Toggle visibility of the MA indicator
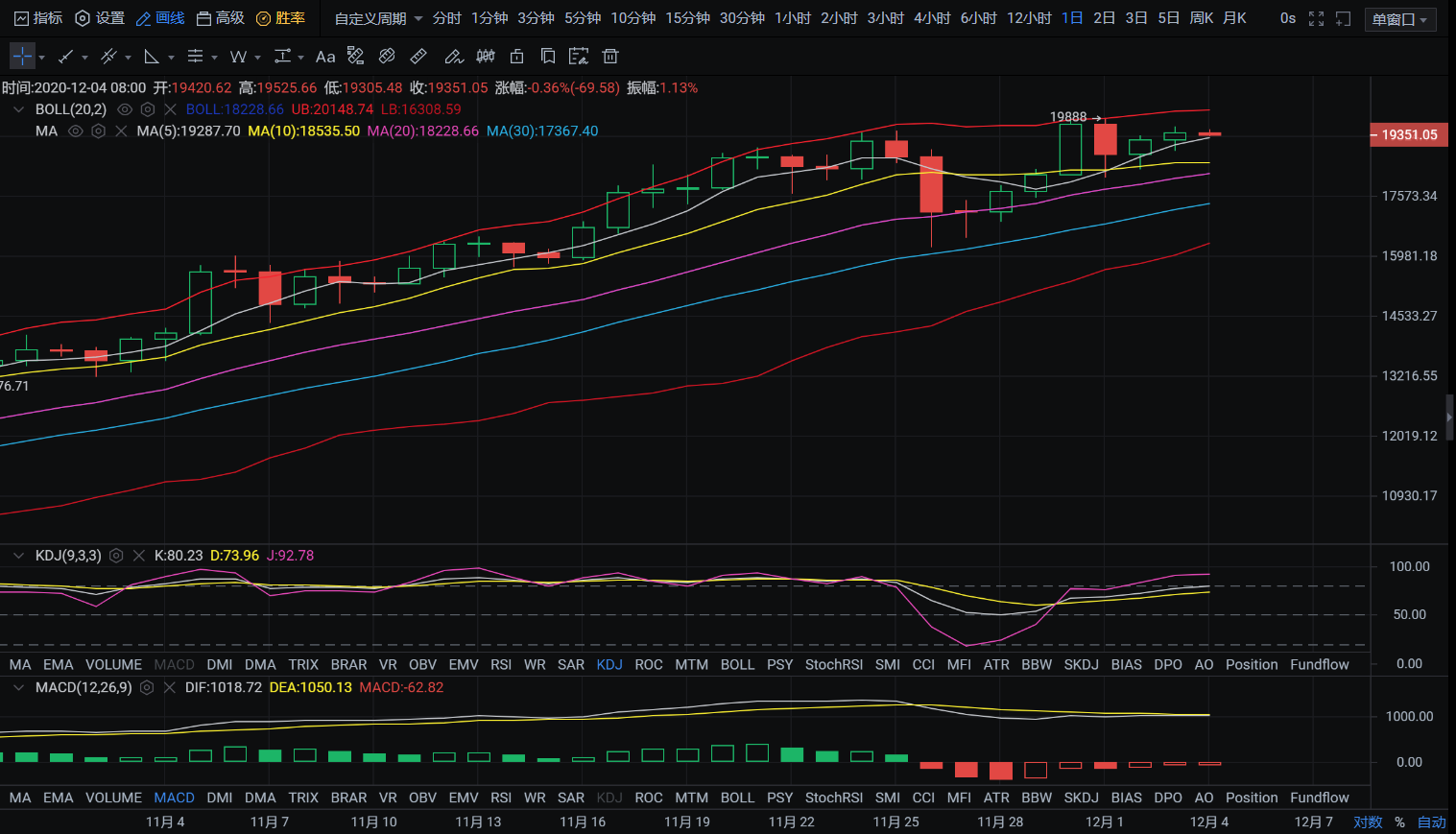1456x834 pixels. pyautogui.click(x=76, y=131)
